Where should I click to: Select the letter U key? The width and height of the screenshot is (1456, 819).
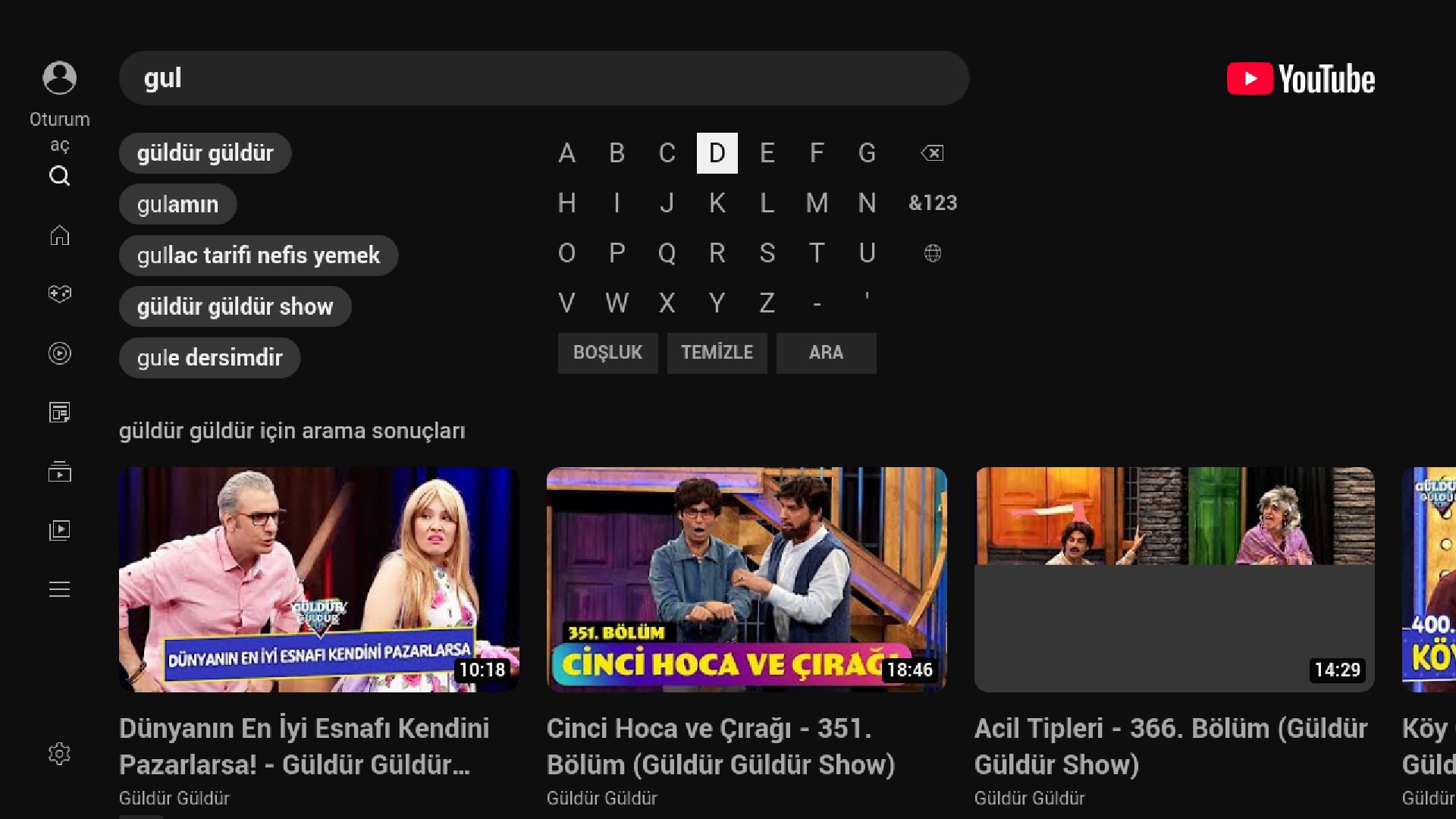click(x=868, y=253)
